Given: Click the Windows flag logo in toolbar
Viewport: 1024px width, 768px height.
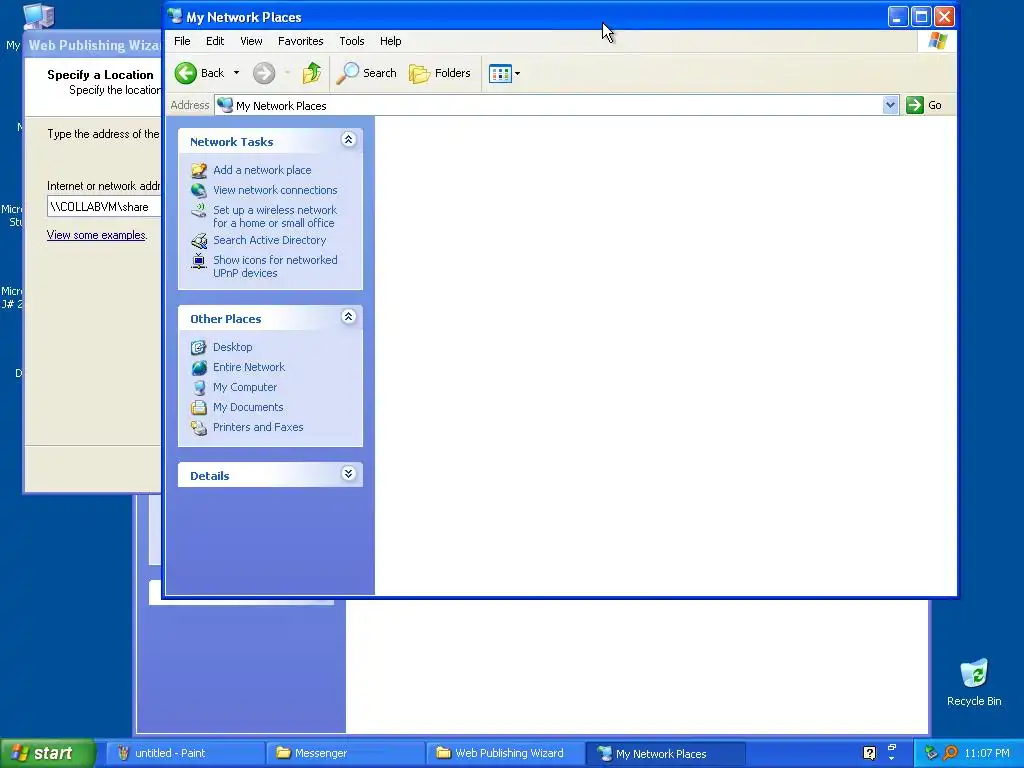Looking at the screenshot, I should (x=938, y=41).
